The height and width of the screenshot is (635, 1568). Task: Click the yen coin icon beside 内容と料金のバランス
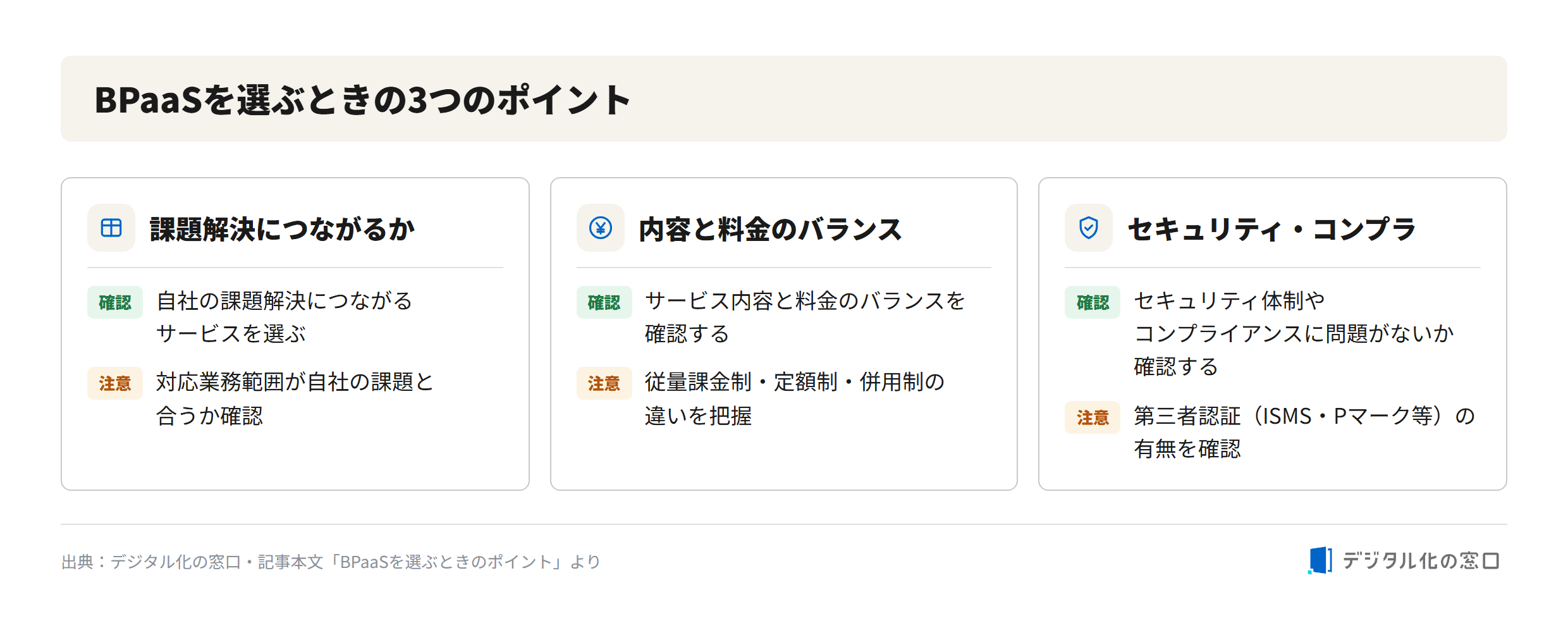point(600,228)
